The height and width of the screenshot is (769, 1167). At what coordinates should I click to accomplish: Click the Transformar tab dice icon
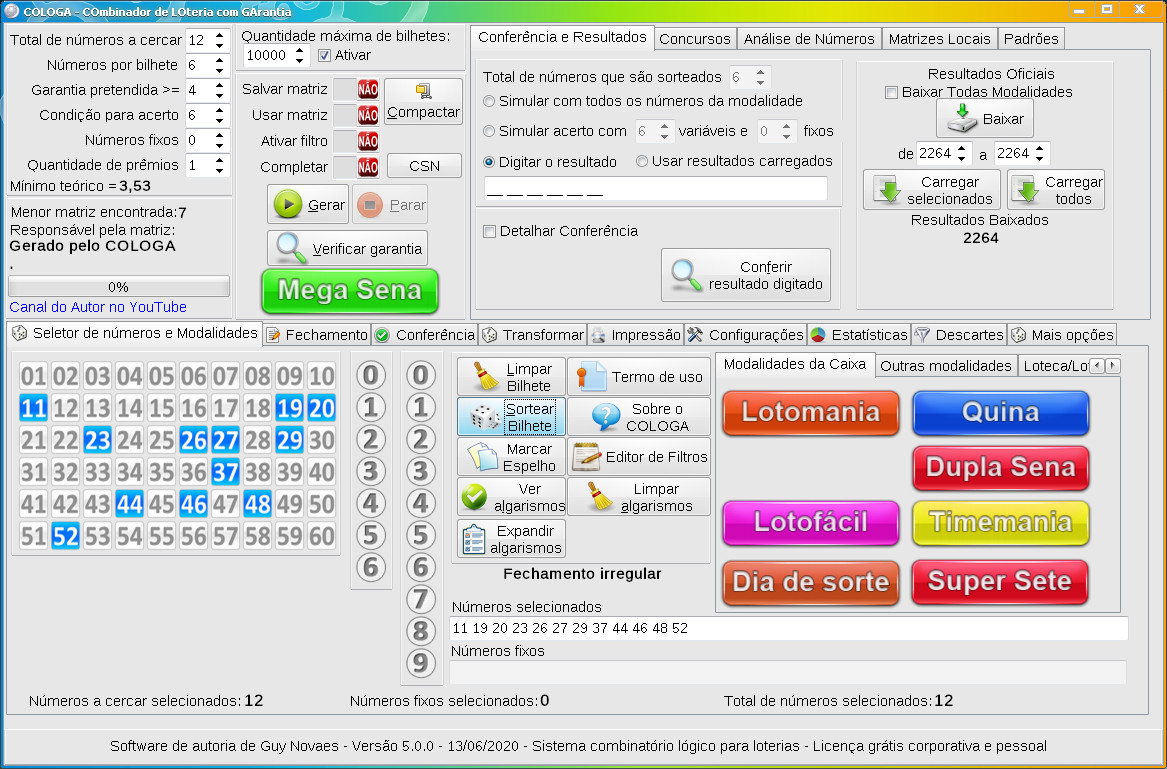489,335
